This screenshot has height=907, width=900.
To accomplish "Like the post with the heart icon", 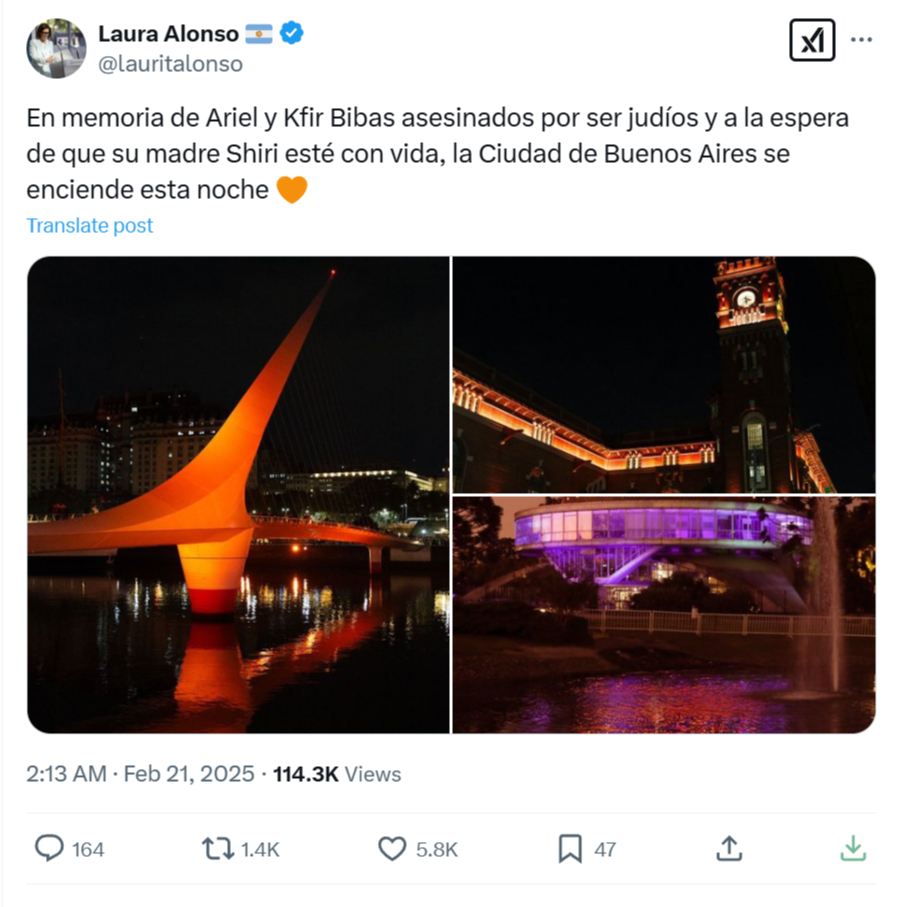I will click(x=392, y=849).
